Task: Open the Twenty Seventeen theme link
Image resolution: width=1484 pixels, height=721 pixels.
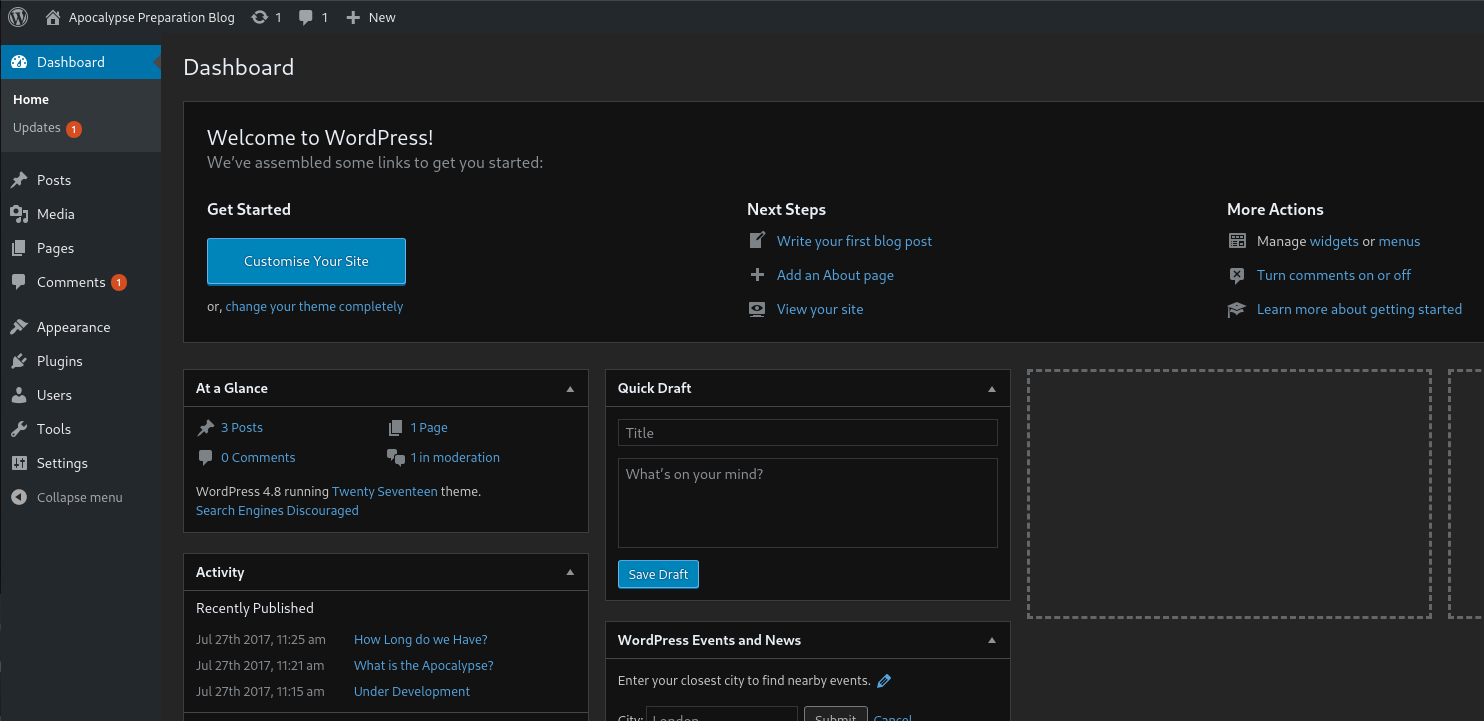Action: (385, 491)
